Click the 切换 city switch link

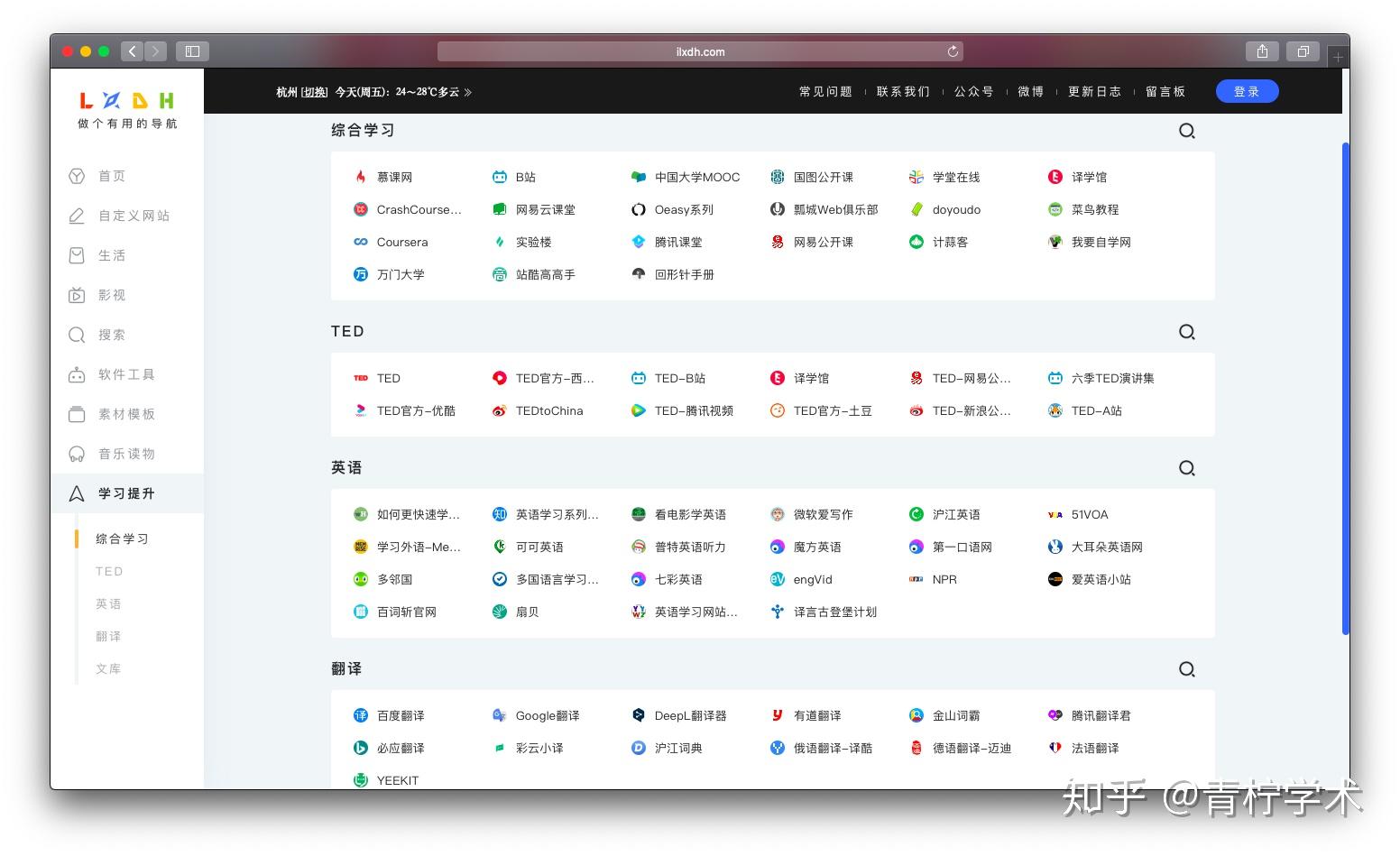tap(315, 92)
